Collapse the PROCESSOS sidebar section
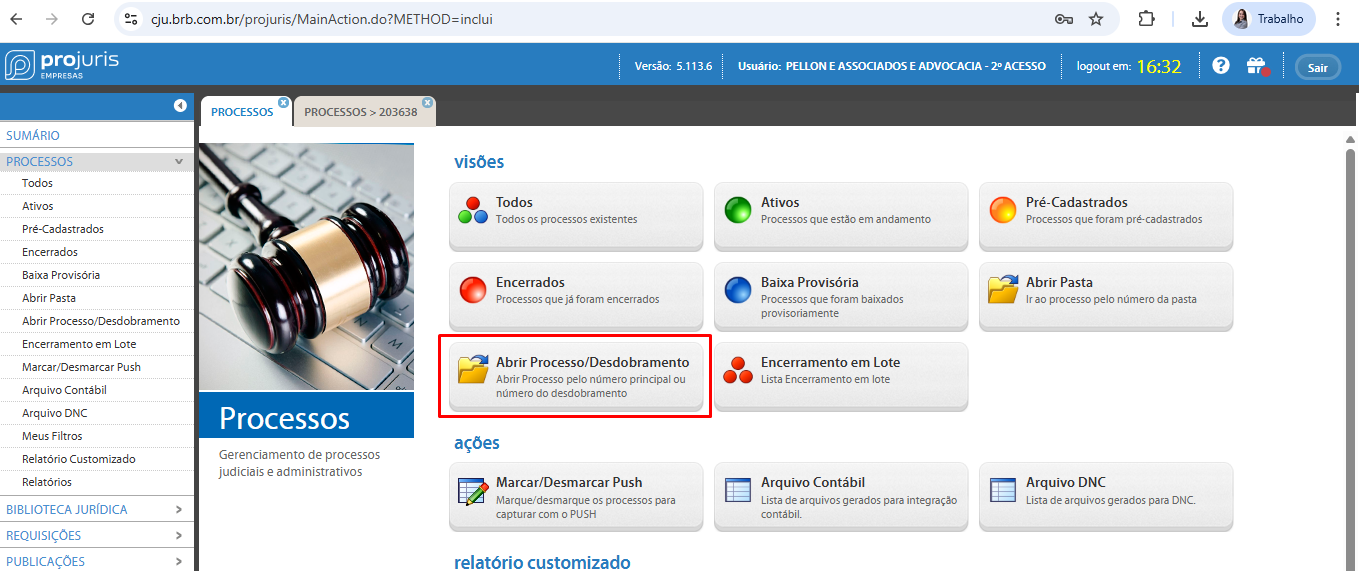 click(178, 161)
